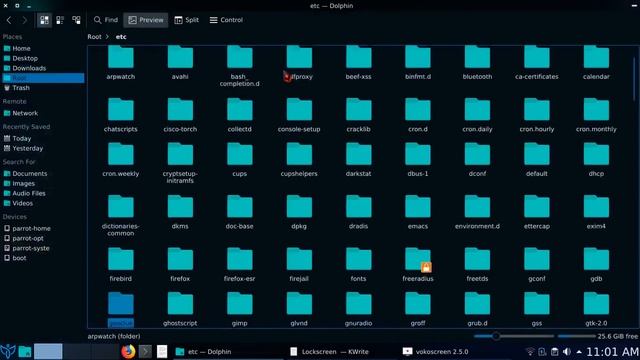Select the ca-certificates folder
This screenshot has height=360, width=640.
537,62
